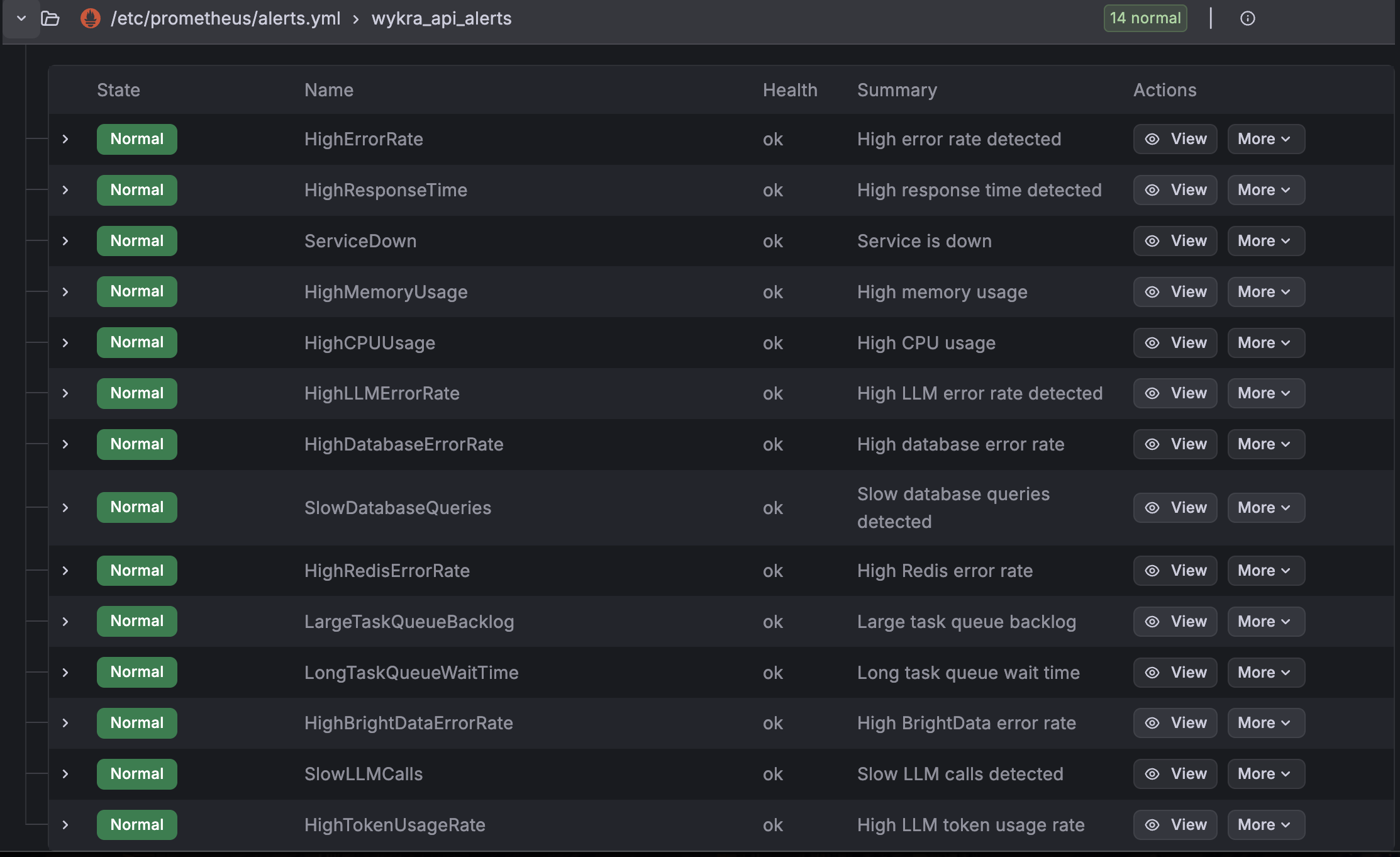Click the open folder icon in header
1400x857 pixels.
50,18
